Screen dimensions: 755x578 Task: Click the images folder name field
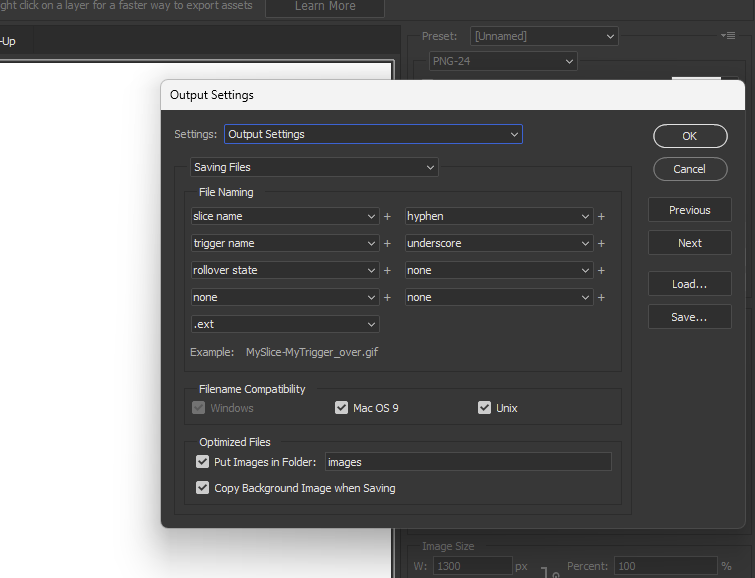(x=467, y=462)
